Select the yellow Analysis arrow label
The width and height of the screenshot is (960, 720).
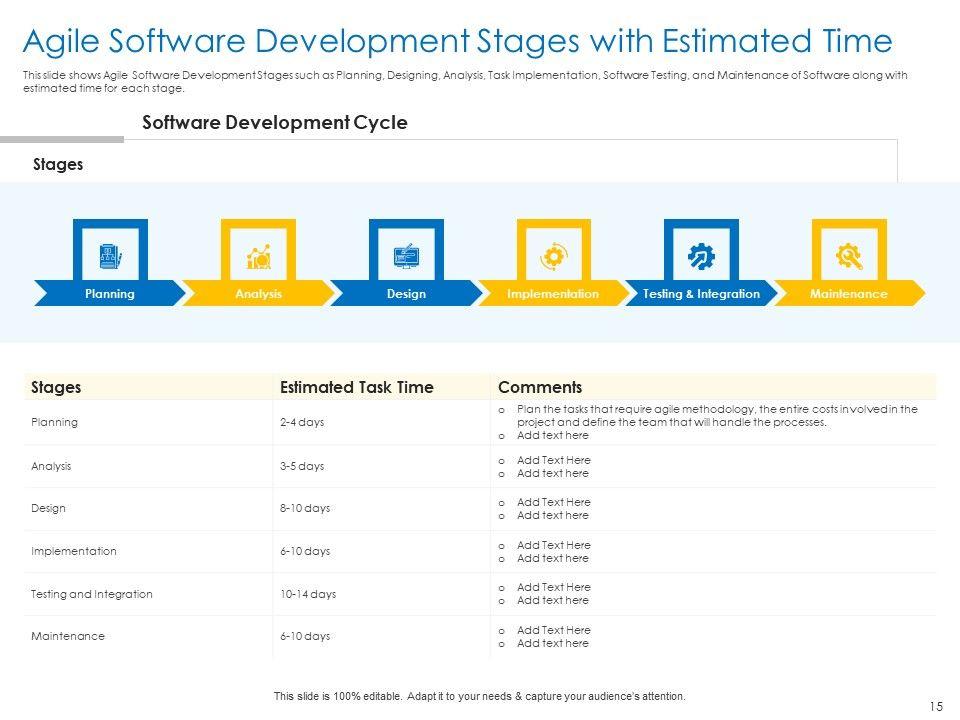pos(258,294)
